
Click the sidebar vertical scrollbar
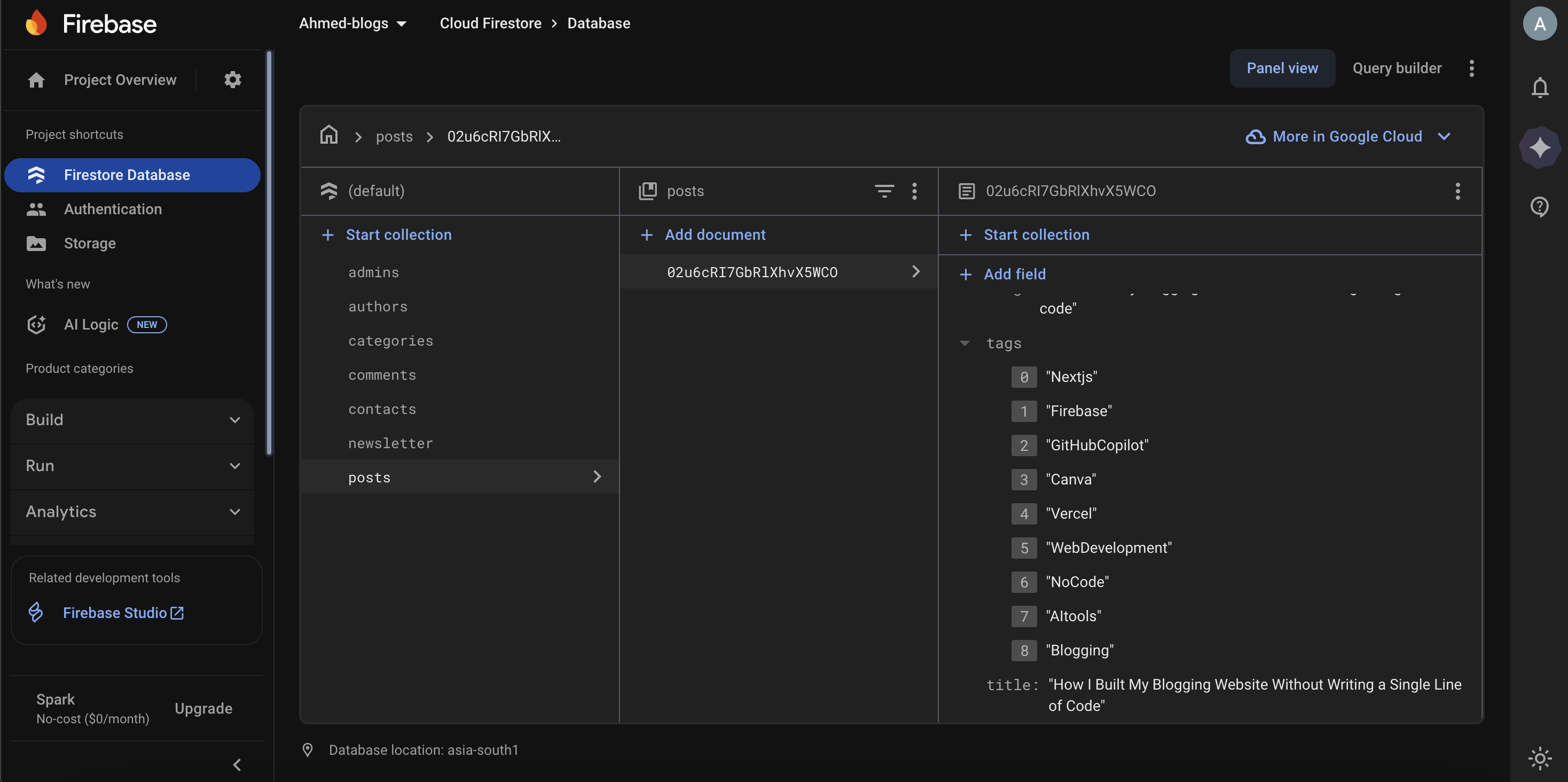coord(269,253)
